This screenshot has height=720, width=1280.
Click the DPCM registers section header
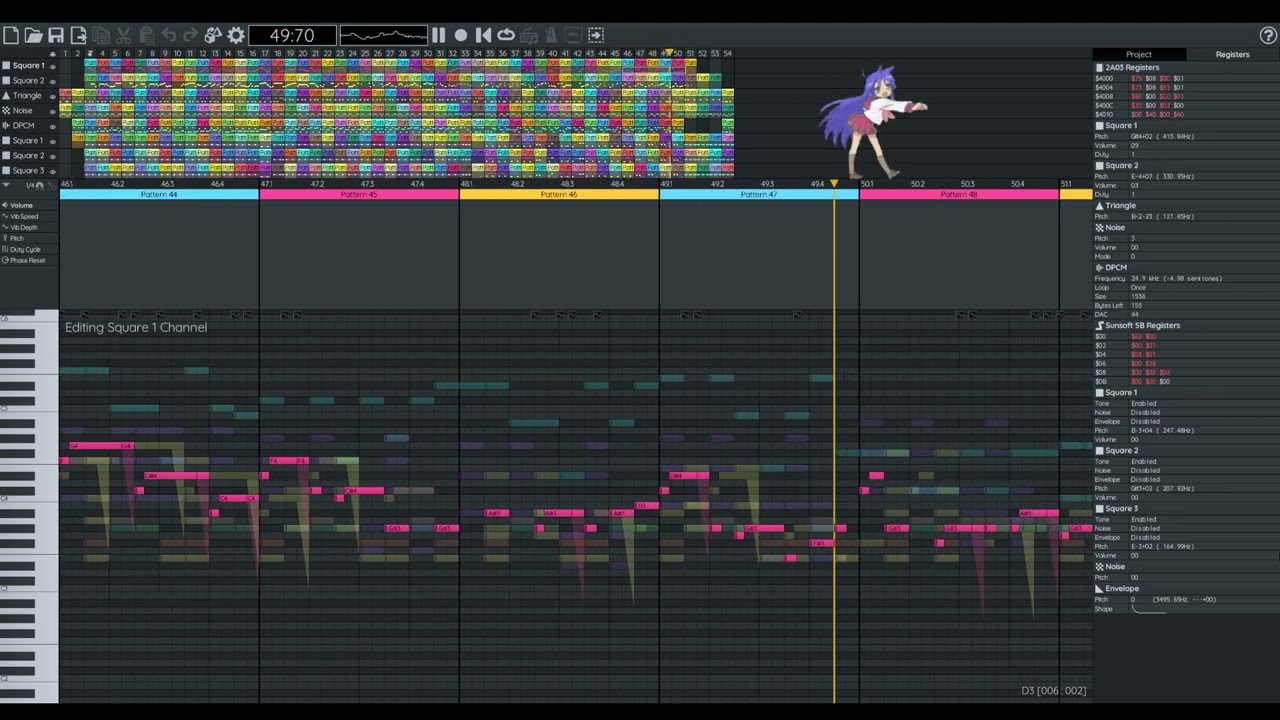1186,268
